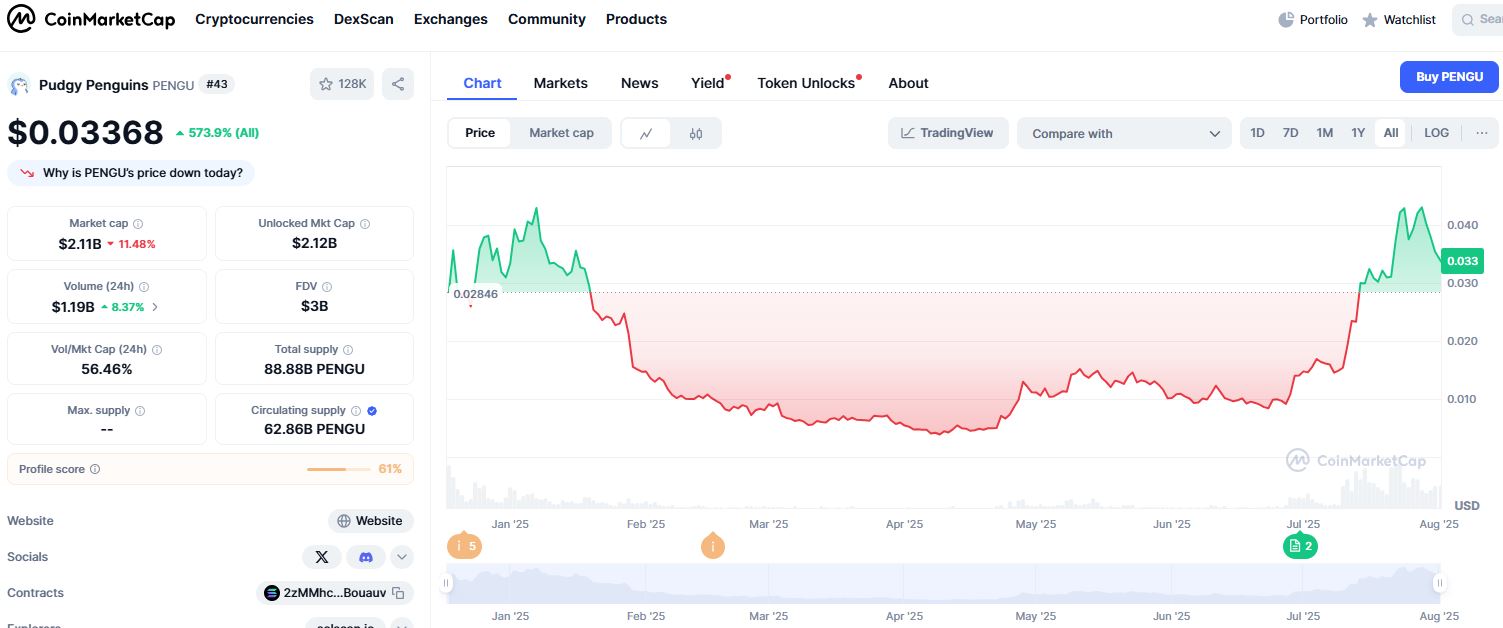The image size is (1503, 628).
Task: Click the share icon button
Action: pyautogui.click(x=398, y=84)
